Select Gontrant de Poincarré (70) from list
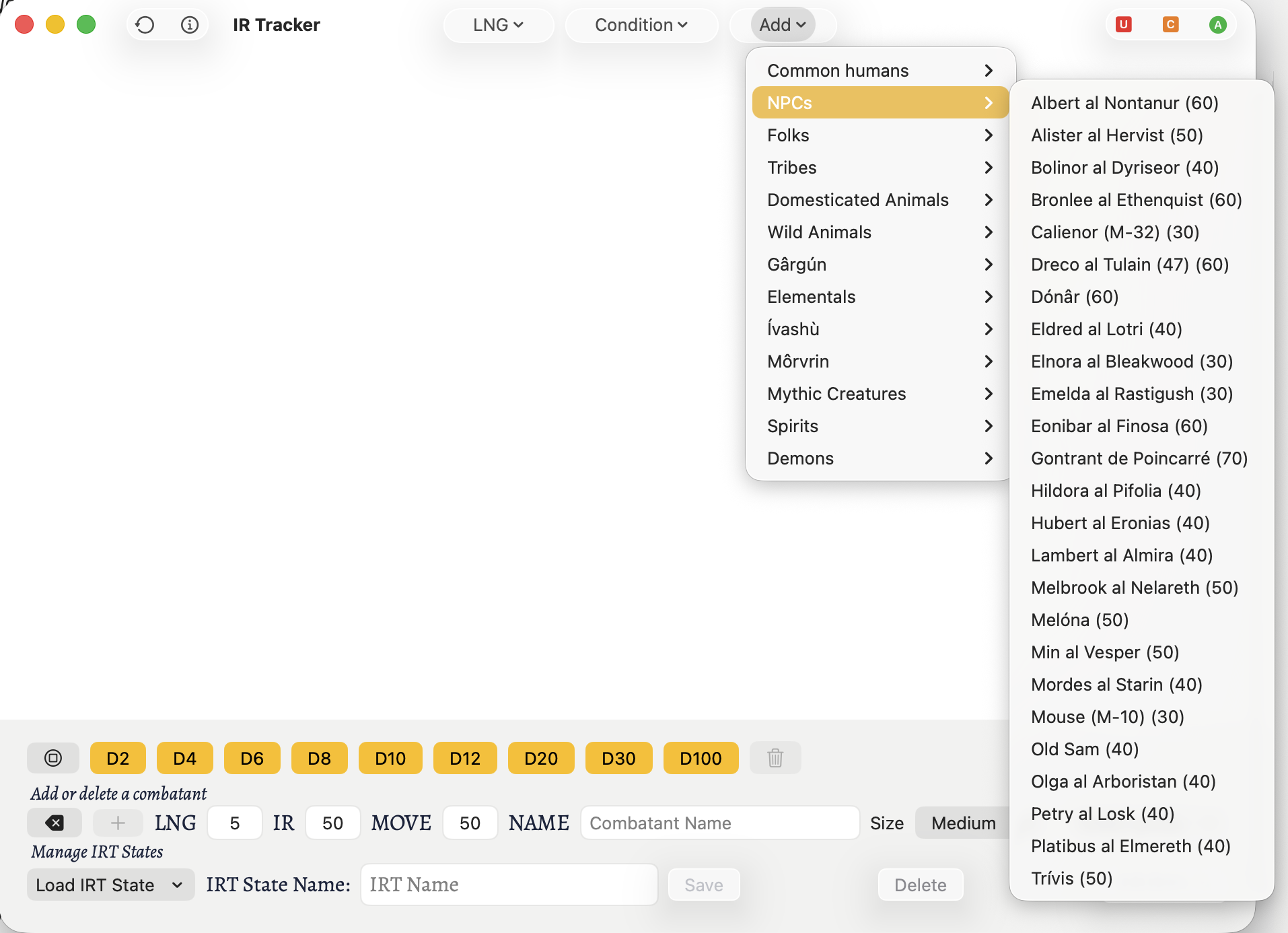1288x933 pixels. (x=1139, y=458)
